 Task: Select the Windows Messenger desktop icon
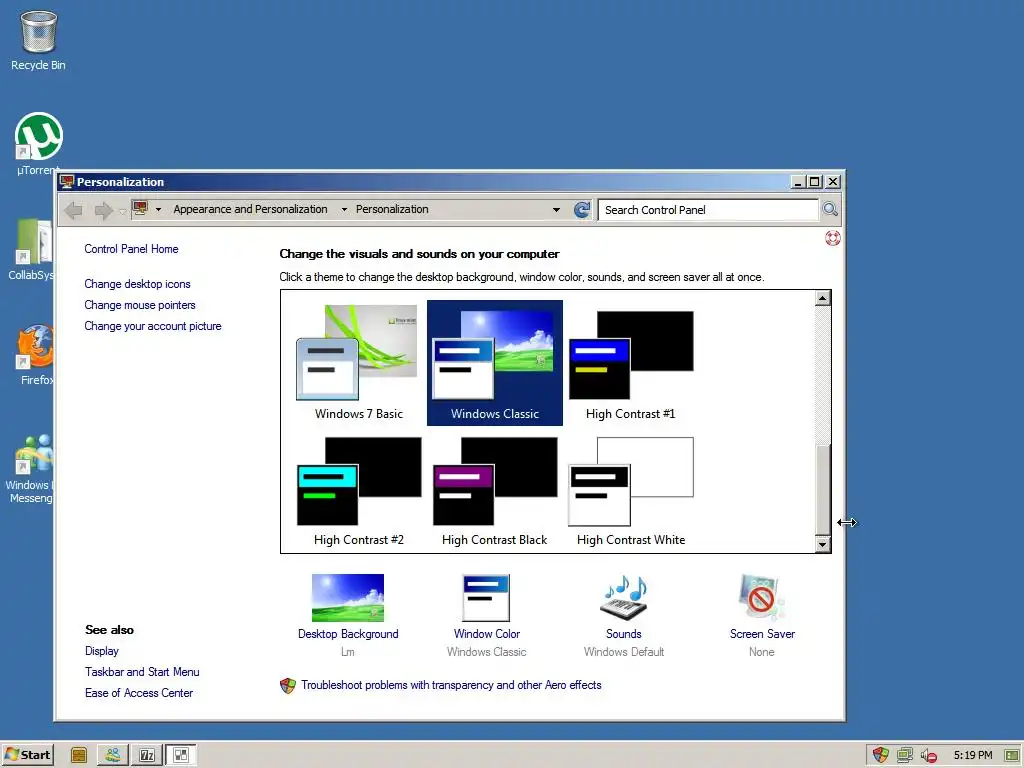(30, 468)
